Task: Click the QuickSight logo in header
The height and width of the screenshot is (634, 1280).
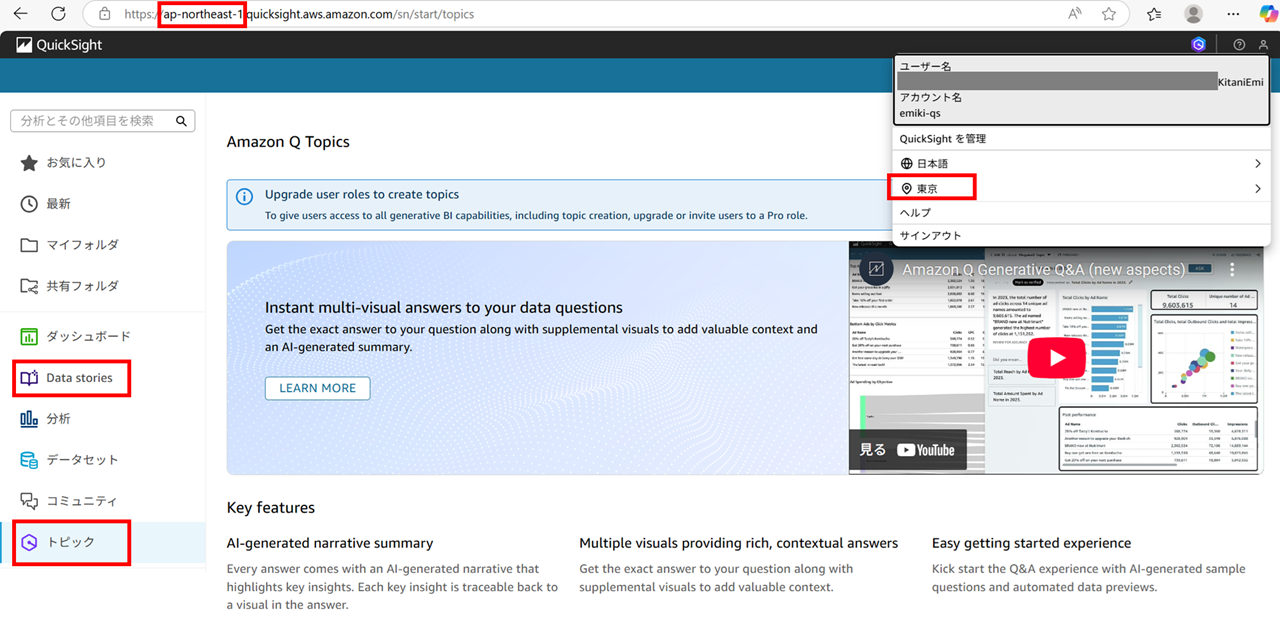Action: 59,45
